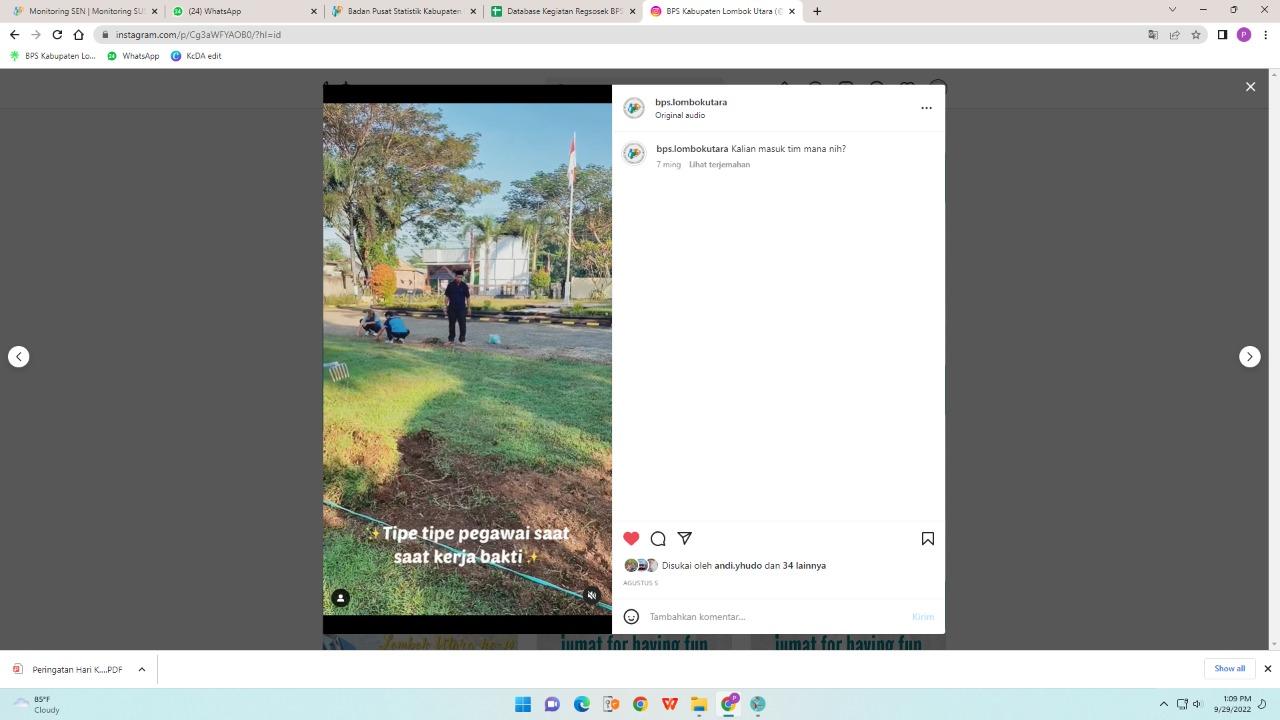The height and width of the screenshot is (720, 1280).
Task: Open Chrome's three-dot menu
Action: coord(1266,34)
